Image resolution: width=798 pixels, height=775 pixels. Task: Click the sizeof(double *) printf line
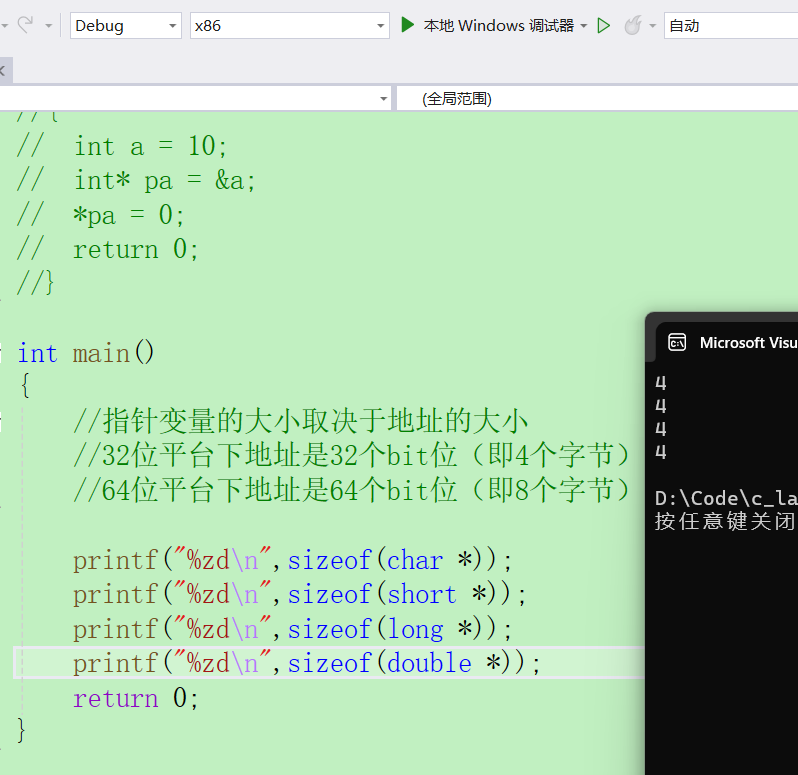coord(306,663)
